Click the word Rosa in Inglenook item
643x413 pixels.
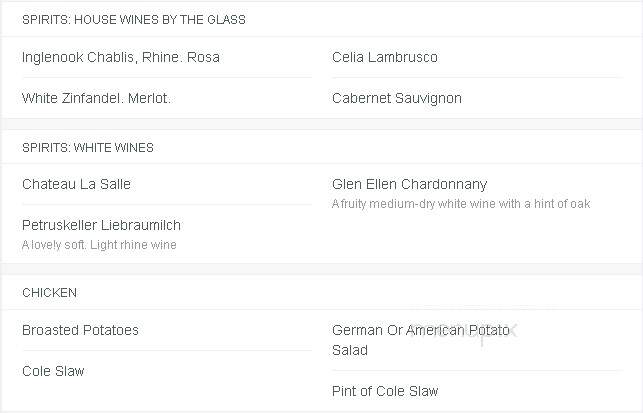[x=203, y=57]
